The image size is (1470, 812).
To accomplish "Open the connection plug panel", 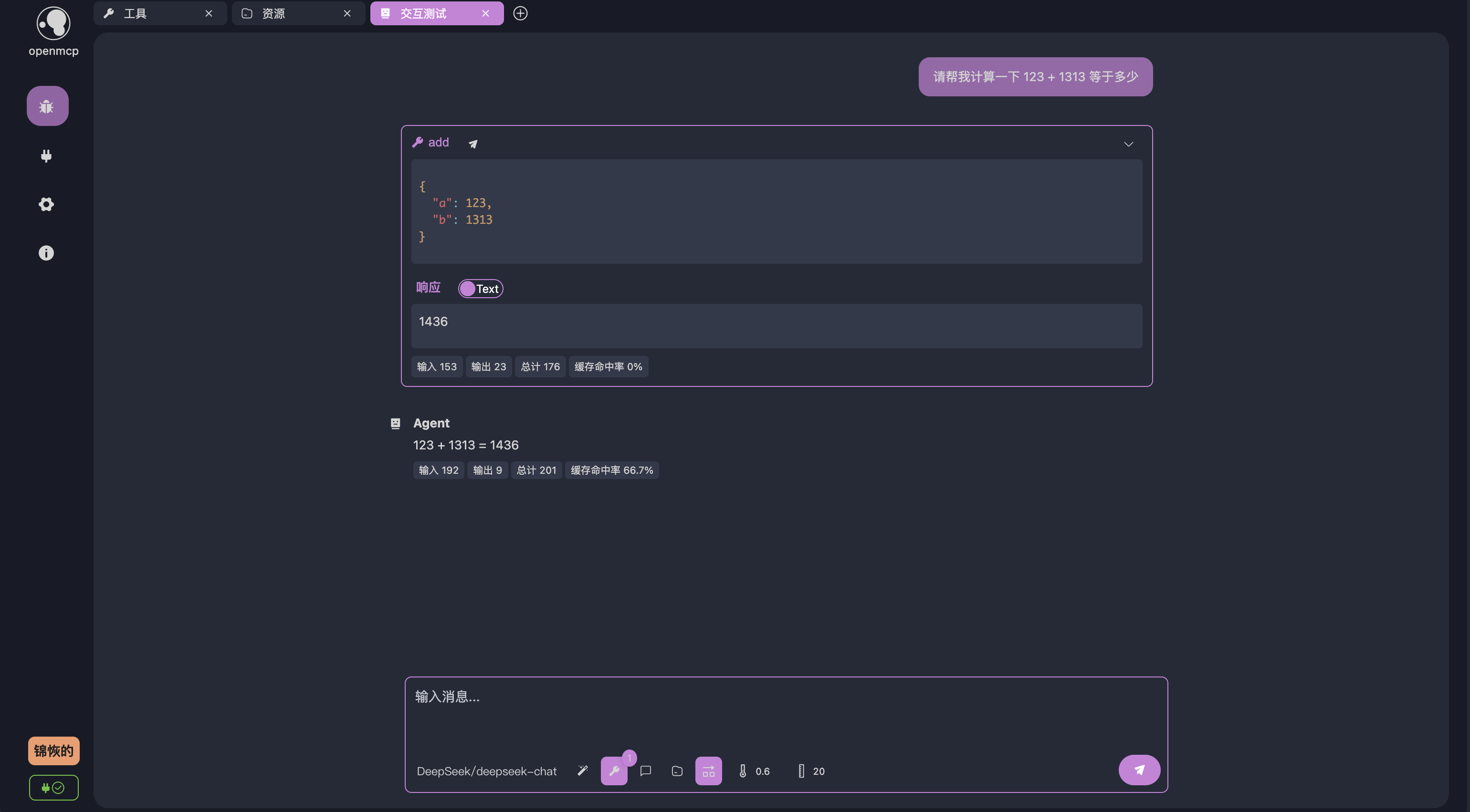I will coord(46,156).
